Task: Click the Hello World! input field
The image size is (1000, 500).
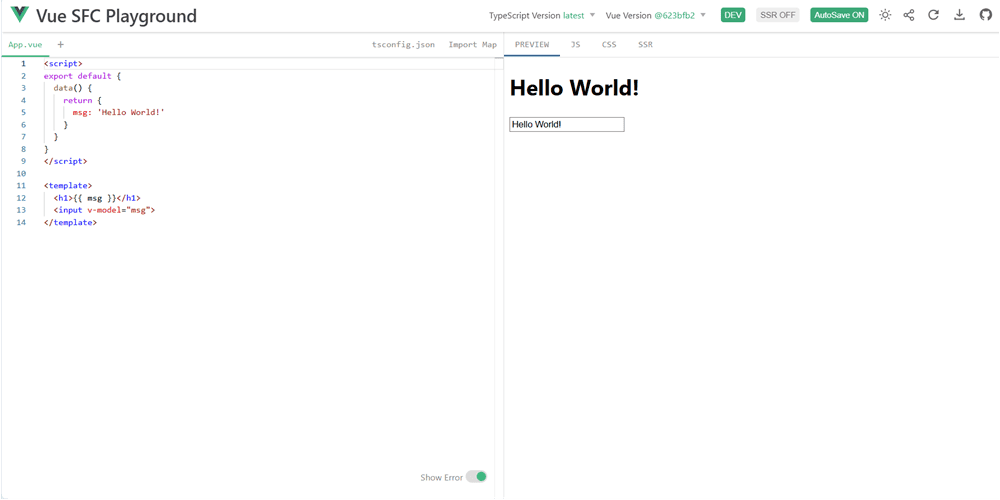Action: 566,125
